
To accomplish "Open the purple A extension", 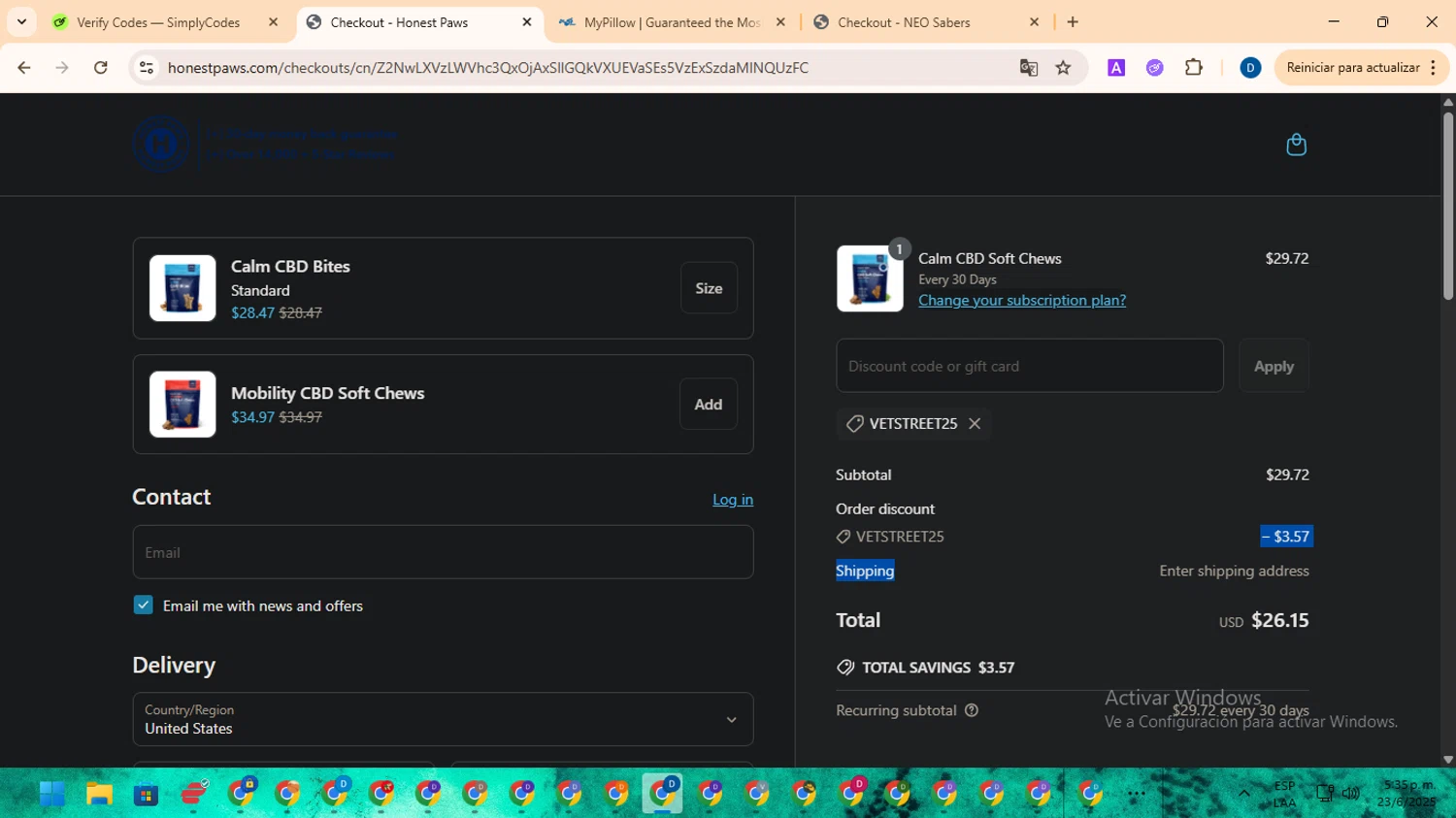I will [x=1116, y=68].
